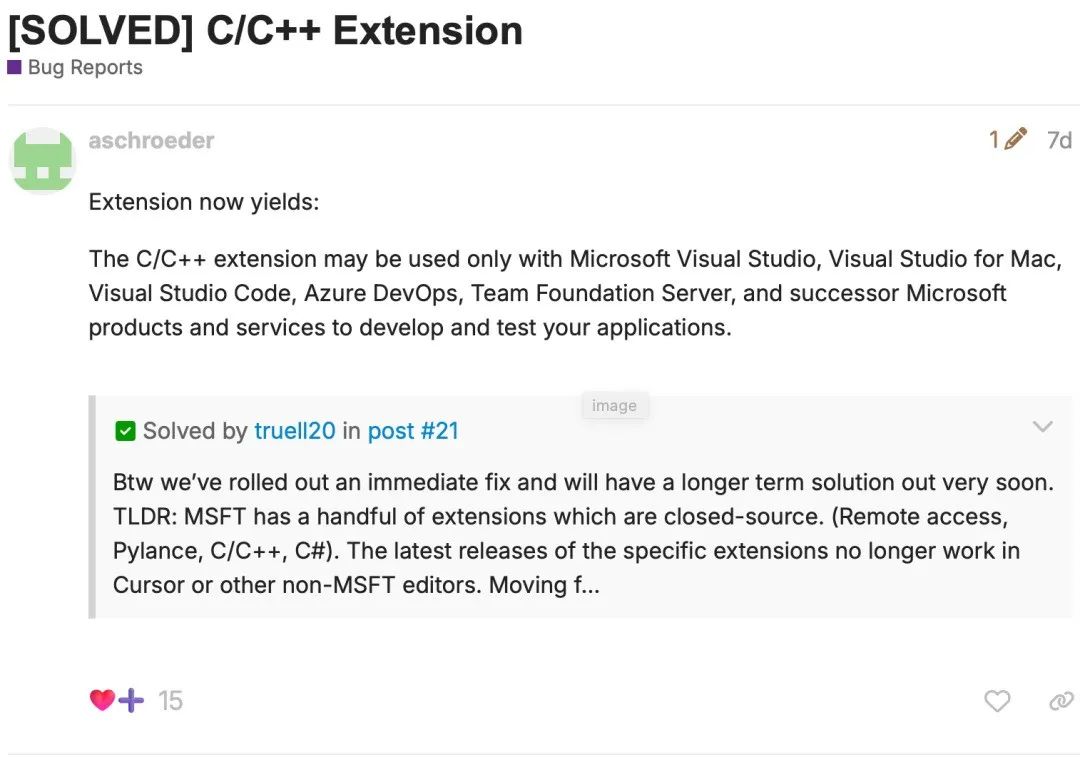
Task: Click the purple Bug Reports category square
Action: click(14, 67)
